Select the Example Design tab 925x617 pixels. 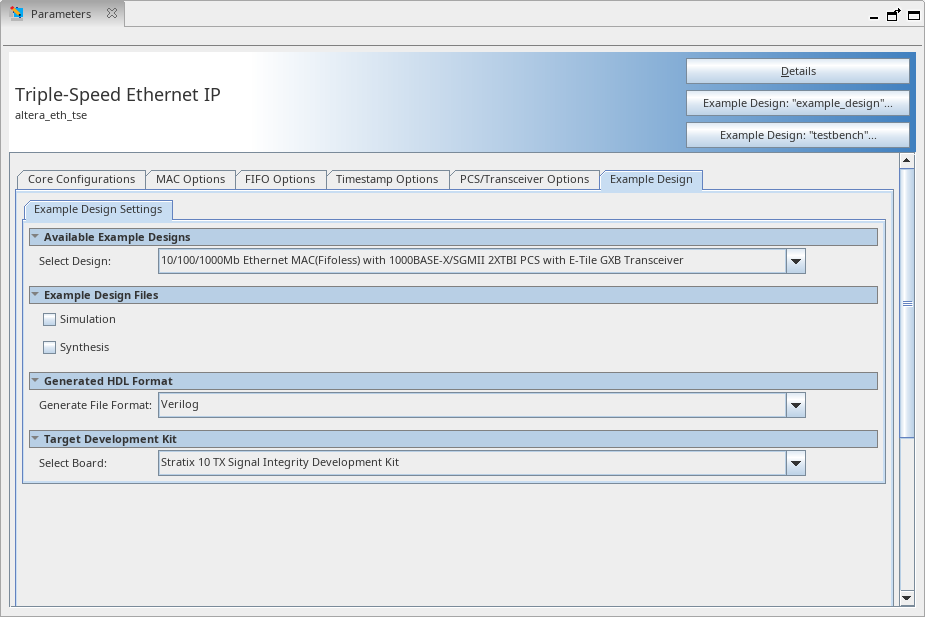(651, 179)
